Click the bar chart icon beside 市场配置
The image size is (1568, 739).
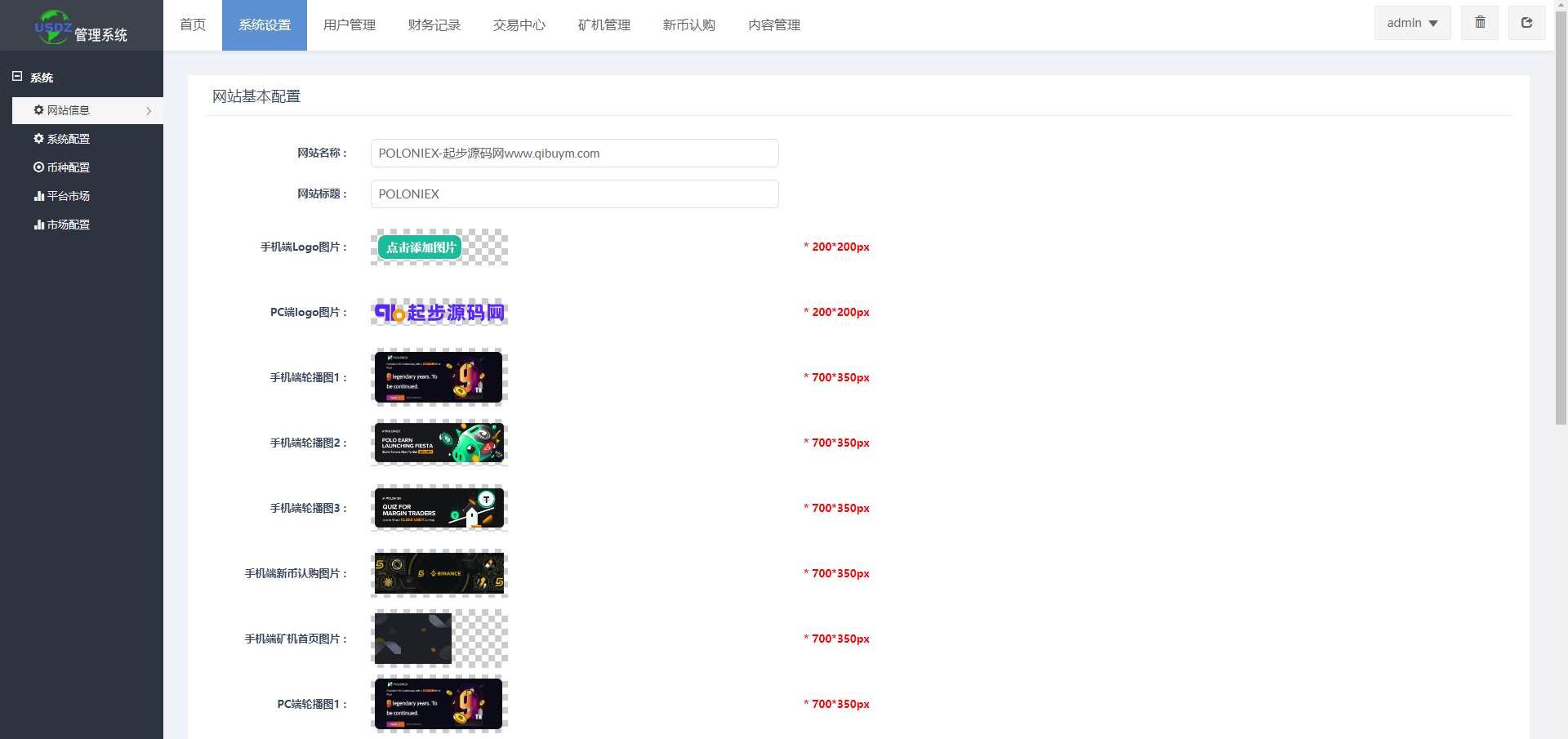point(38,225)
